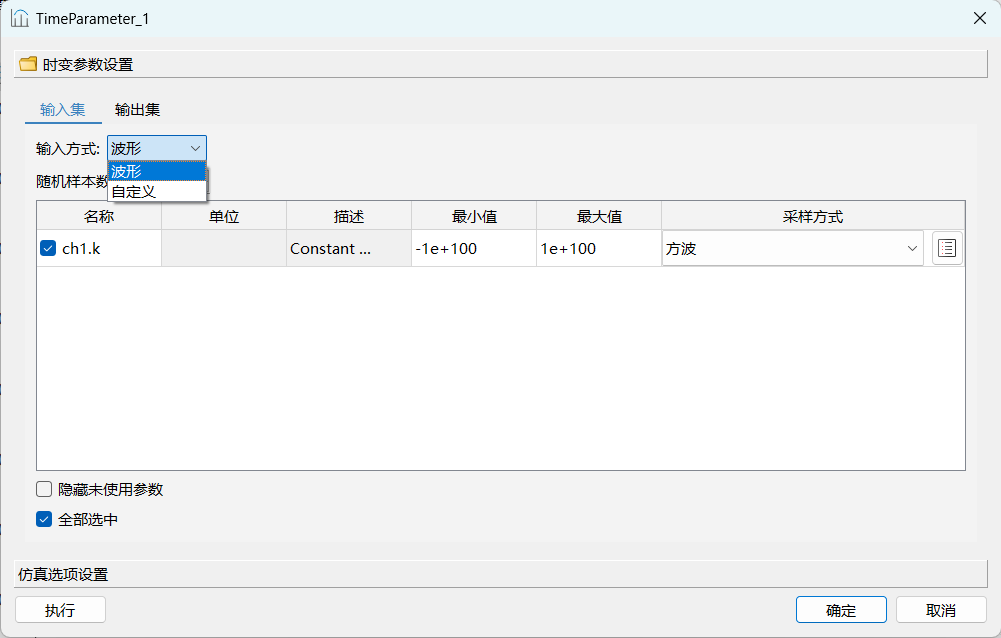The height and width of the screenshot is (638, 1001).
Task: Choose 波形 in the dropdown list
Action: coord(157,171)
